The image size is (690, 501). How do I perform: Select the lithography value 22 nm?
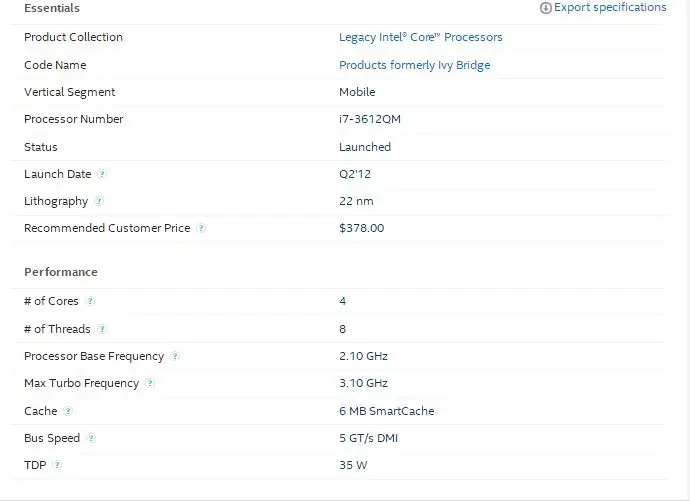point(356,201)
